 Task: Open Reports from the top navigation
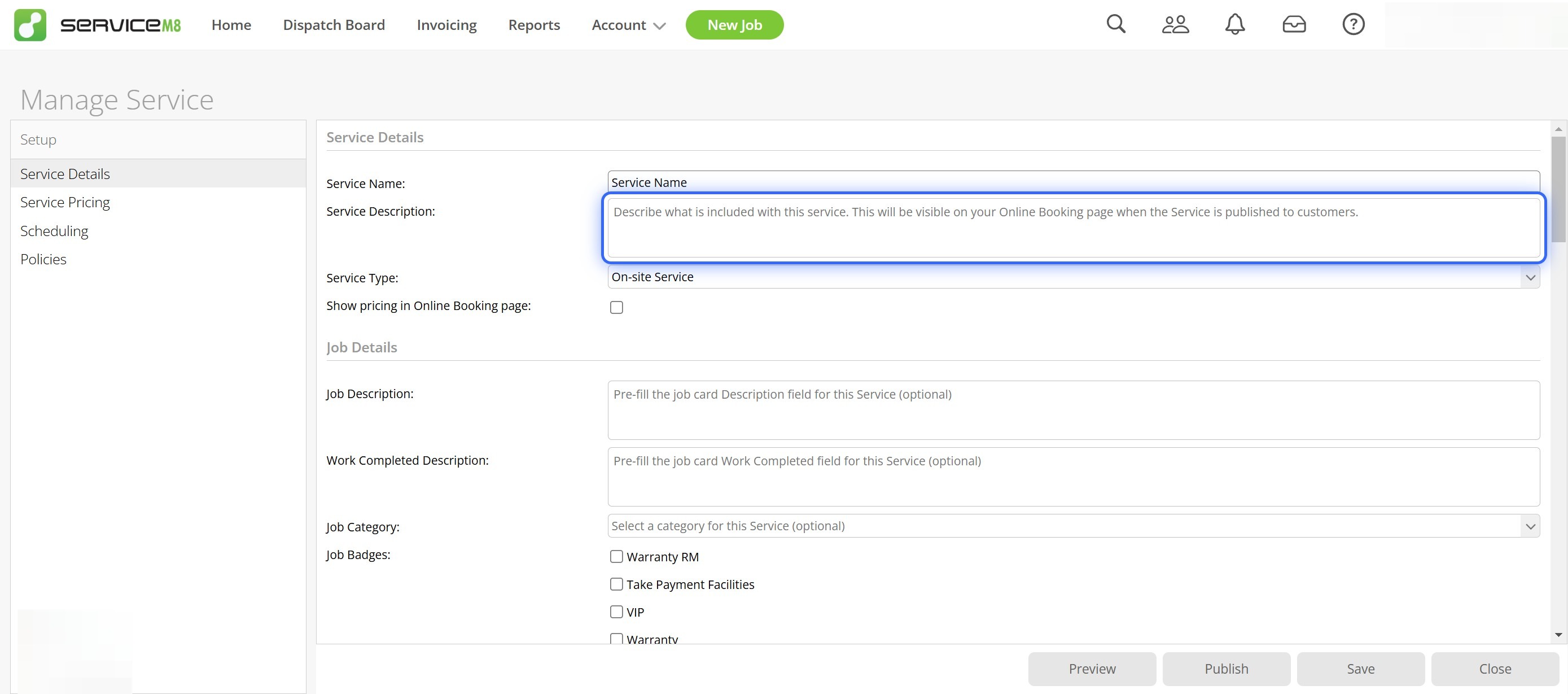534,25
